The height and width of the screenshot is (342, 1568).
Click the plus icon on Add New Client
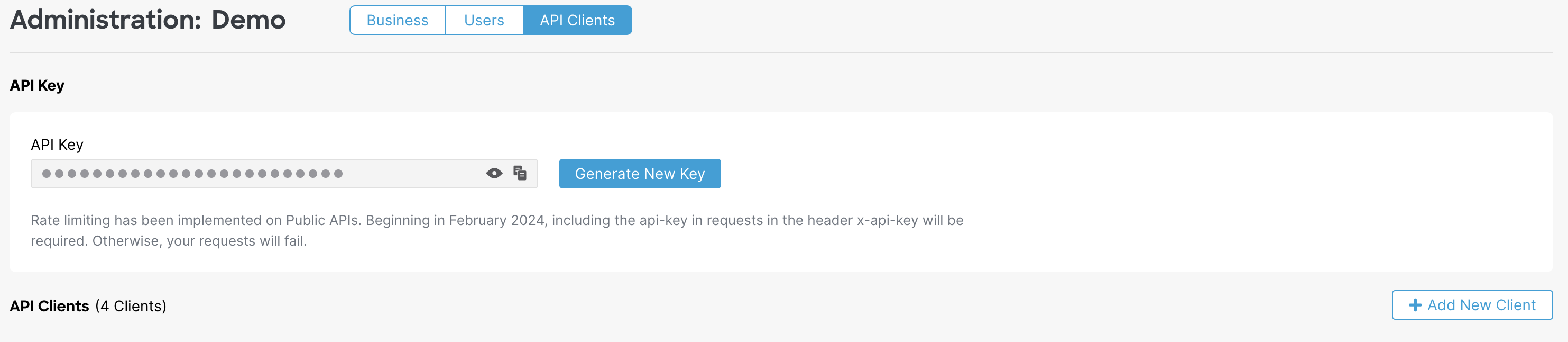(x=1416, y=305)
